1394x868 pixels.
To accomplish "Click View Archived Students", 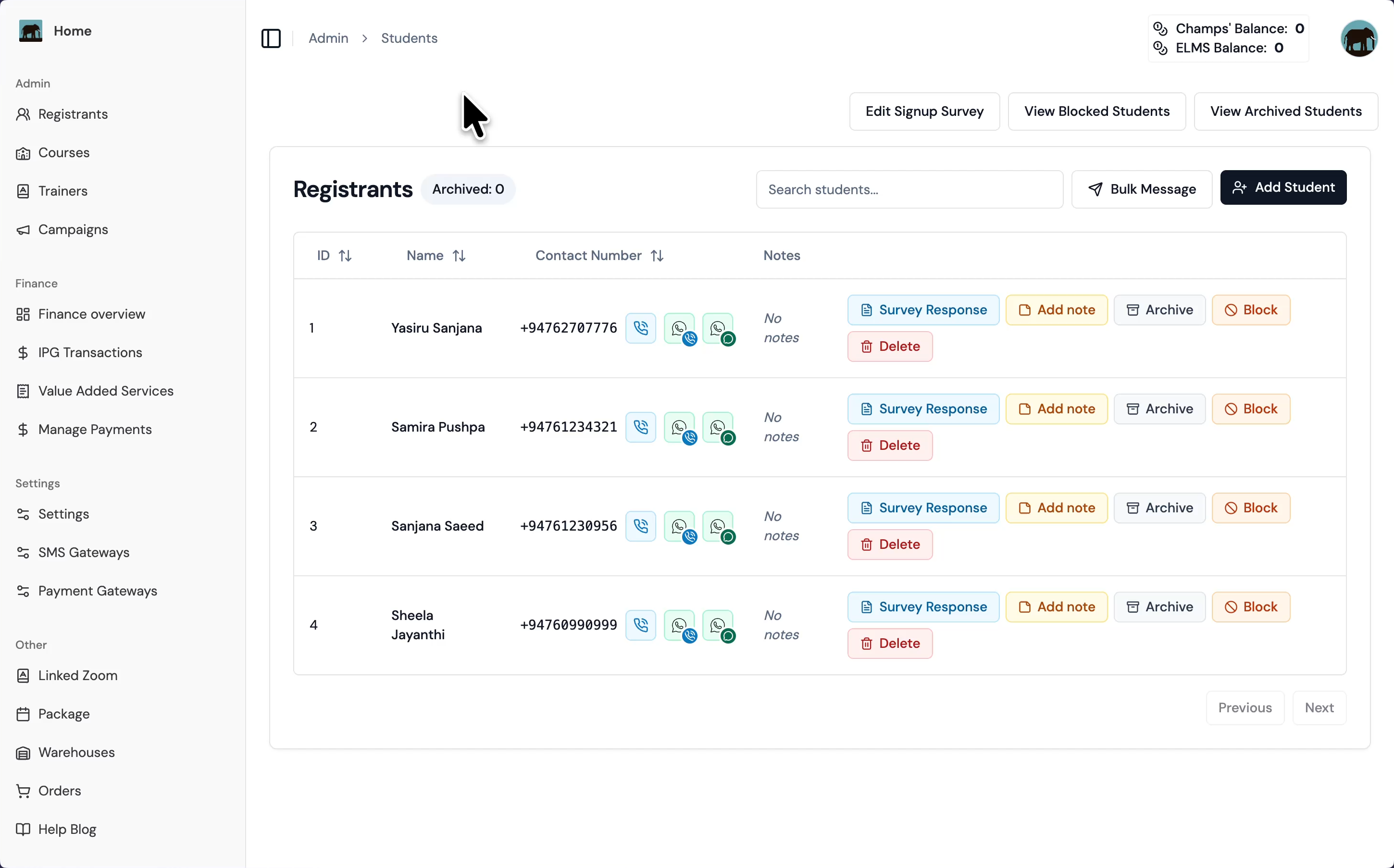I will click(1285, 112).
